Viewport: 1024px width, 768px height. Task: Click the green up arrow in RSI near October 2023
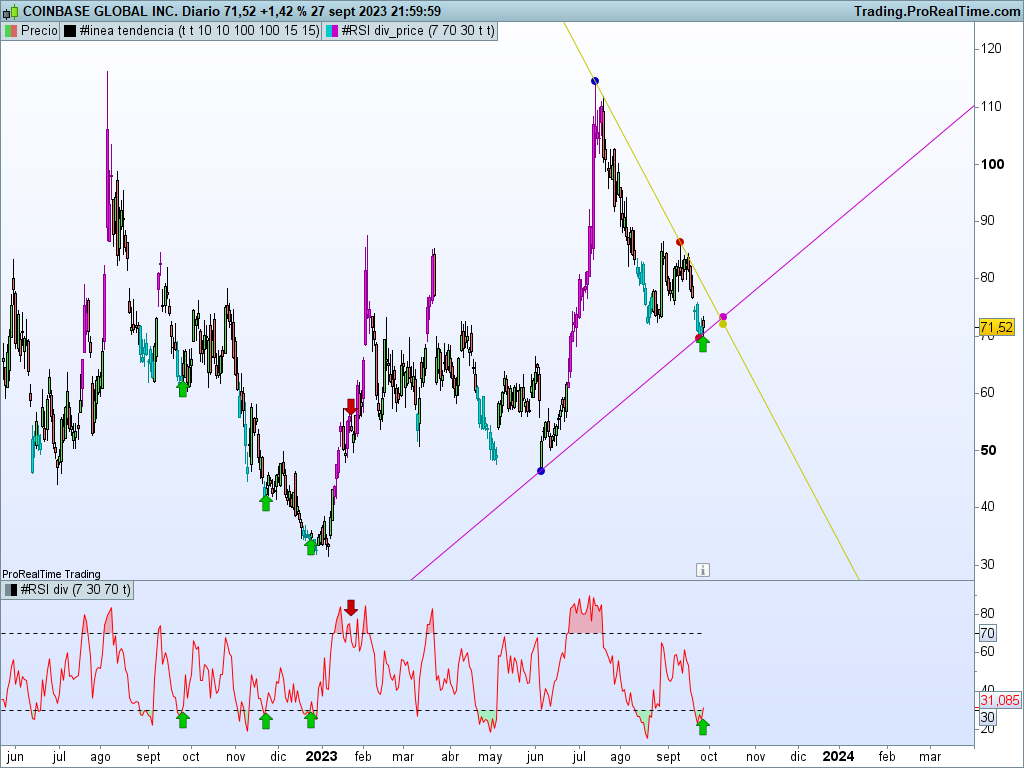[x=703, y=726]
